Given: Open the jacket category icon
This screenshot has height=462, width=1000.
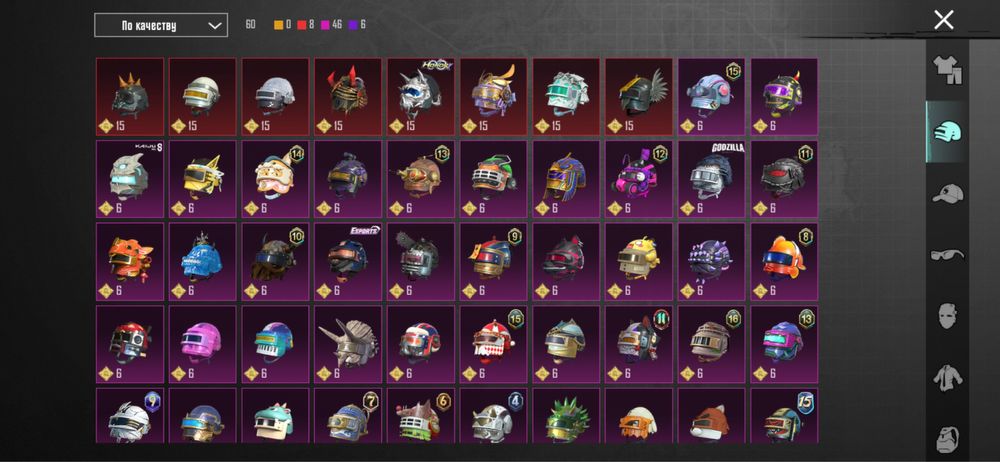Looking at the screenshot, I should [x=948, y=378].
